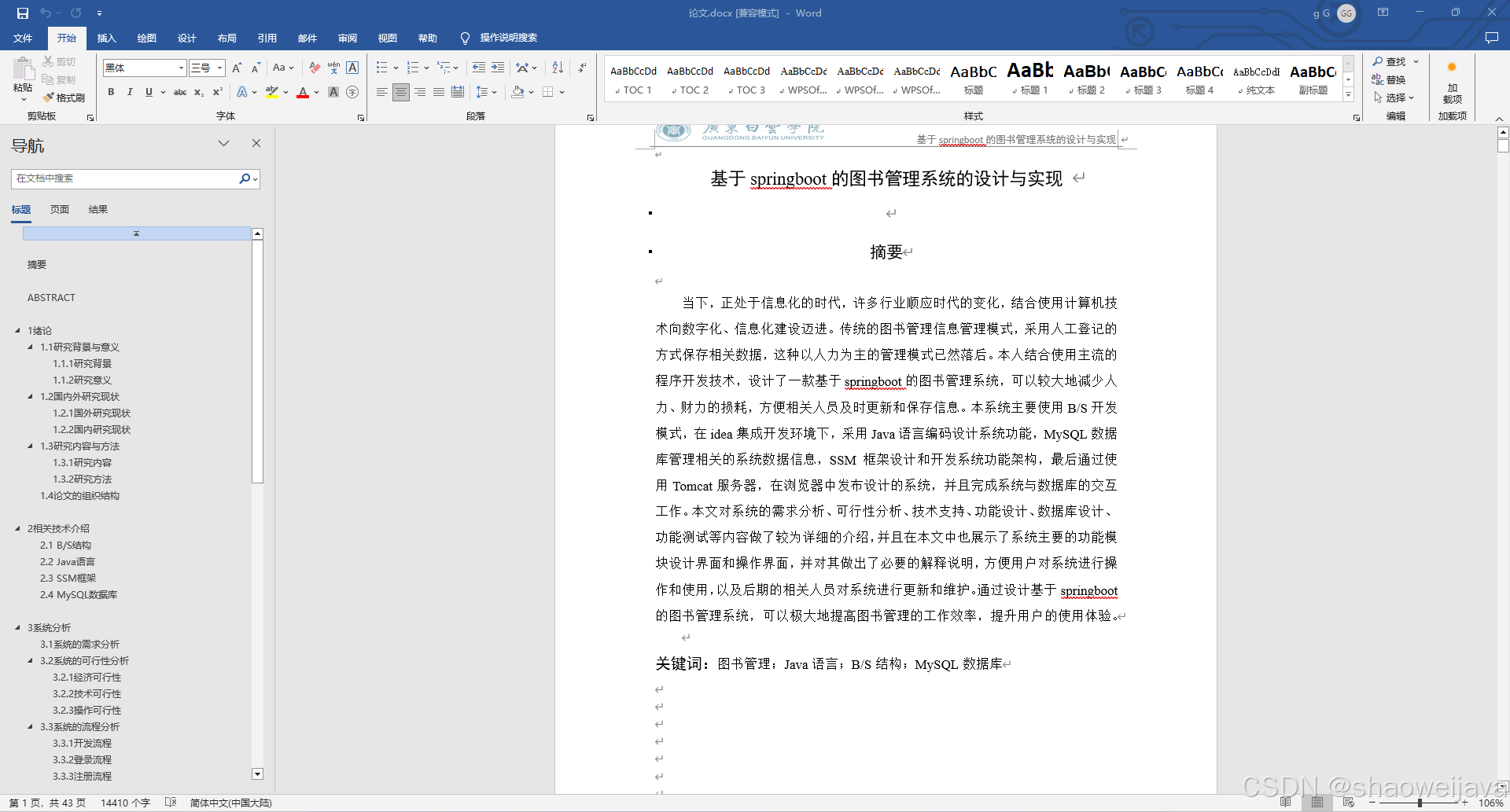Toggle underline formatting
This screenshot has height=812, width=1510.
(149, 92)
